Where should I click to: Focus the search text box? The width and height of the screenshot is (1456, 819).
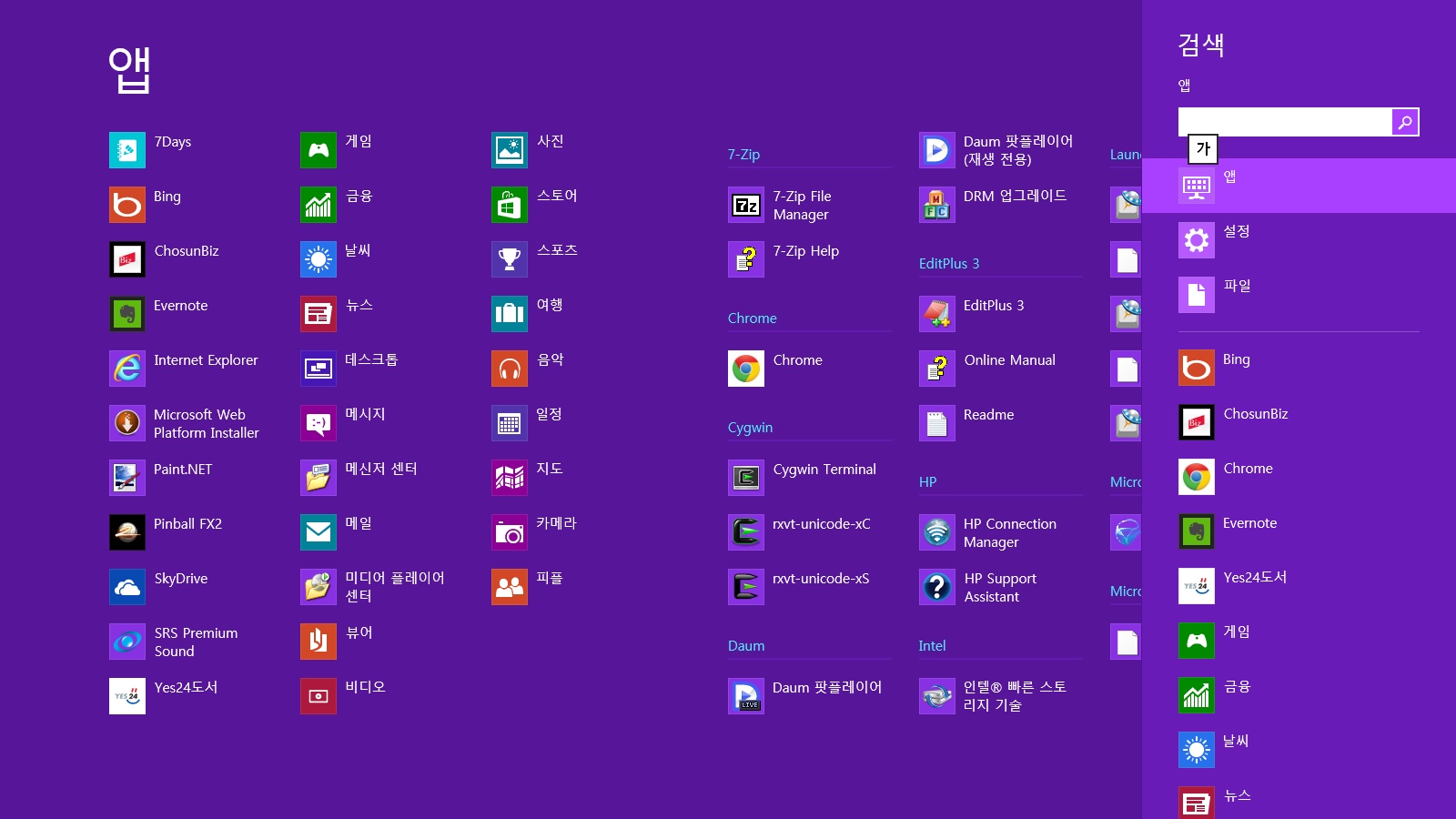click(1285, 122)
